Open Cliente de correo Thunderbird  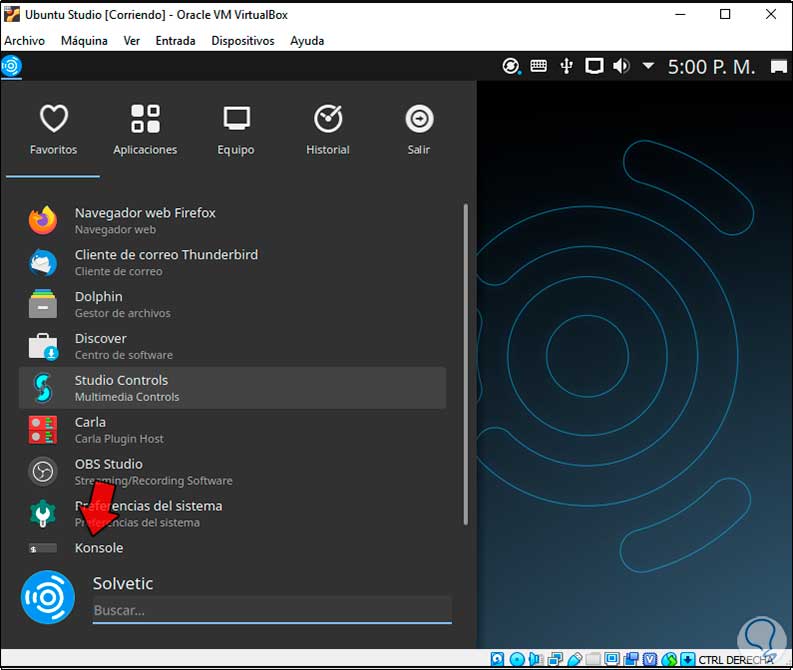(233, 262)
